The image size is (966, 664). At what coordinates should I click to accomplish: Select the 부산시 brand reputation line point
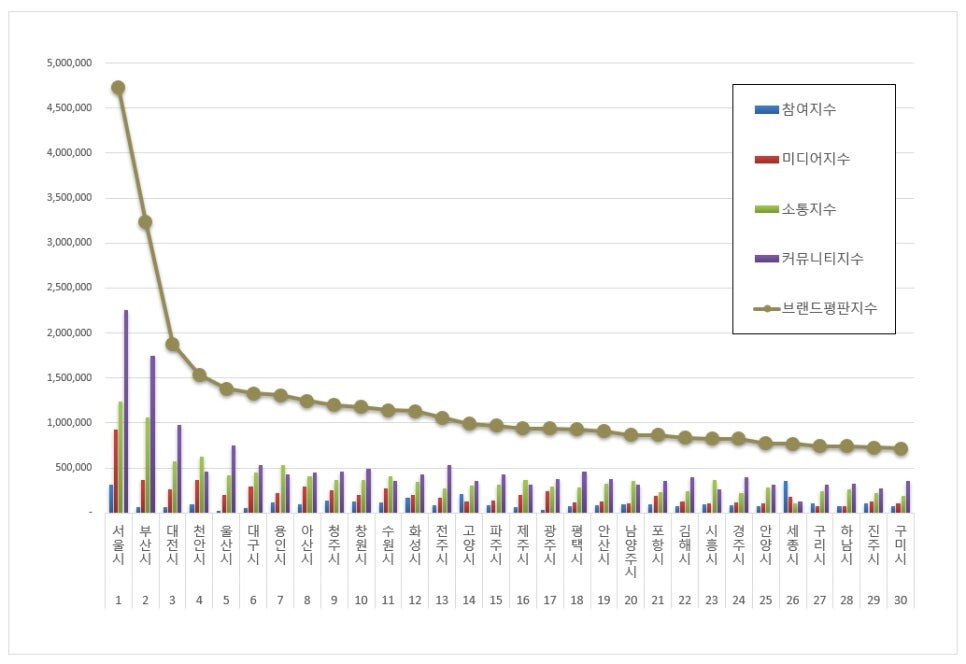point(145,222)
